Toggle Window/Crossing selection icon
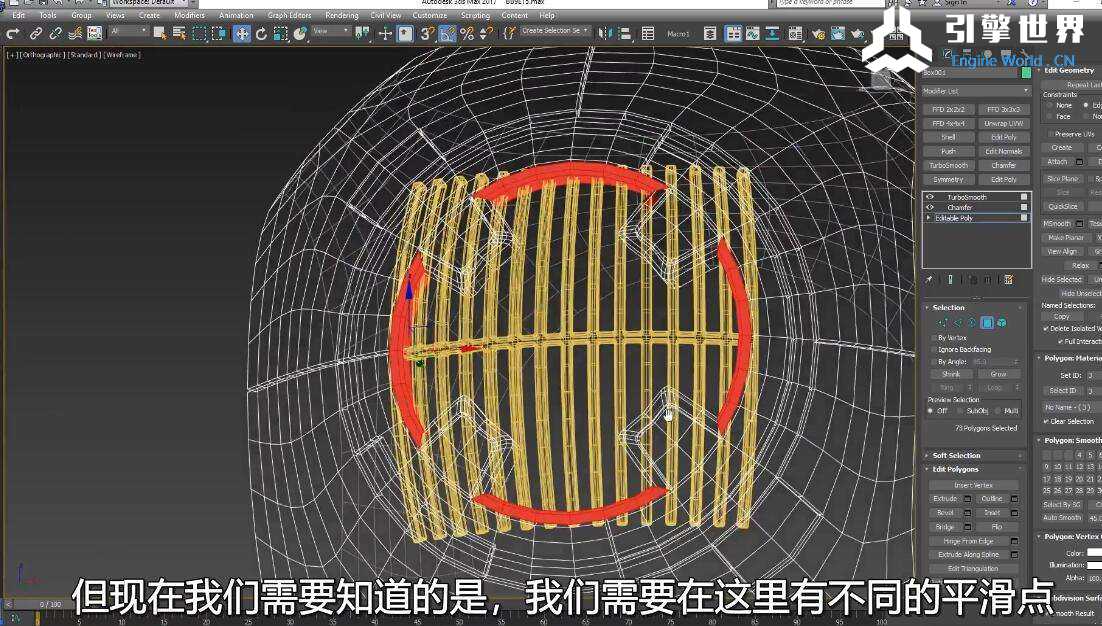The height and width of the screenshot is (626, 1102). 219,33
